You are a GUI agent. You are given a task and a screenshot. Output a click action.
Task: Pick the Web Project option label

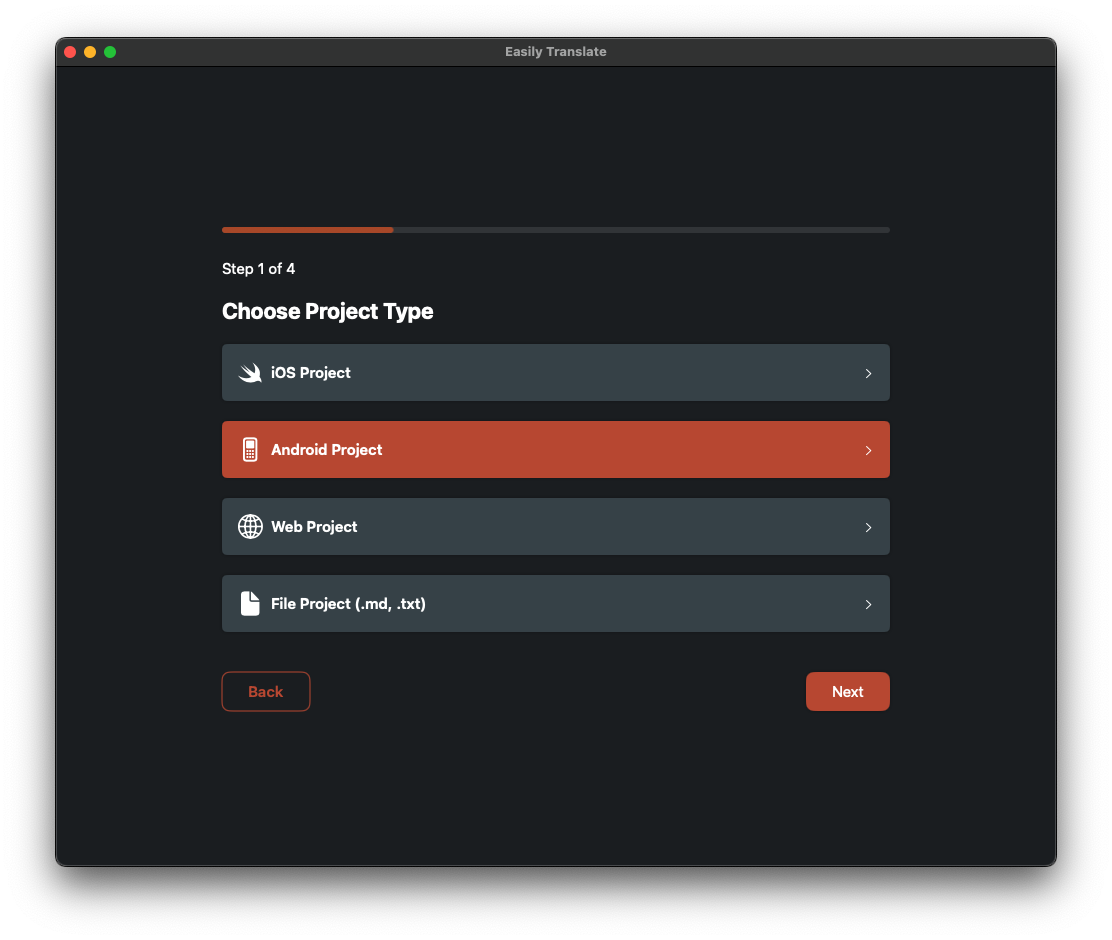(x=314, y=527)
